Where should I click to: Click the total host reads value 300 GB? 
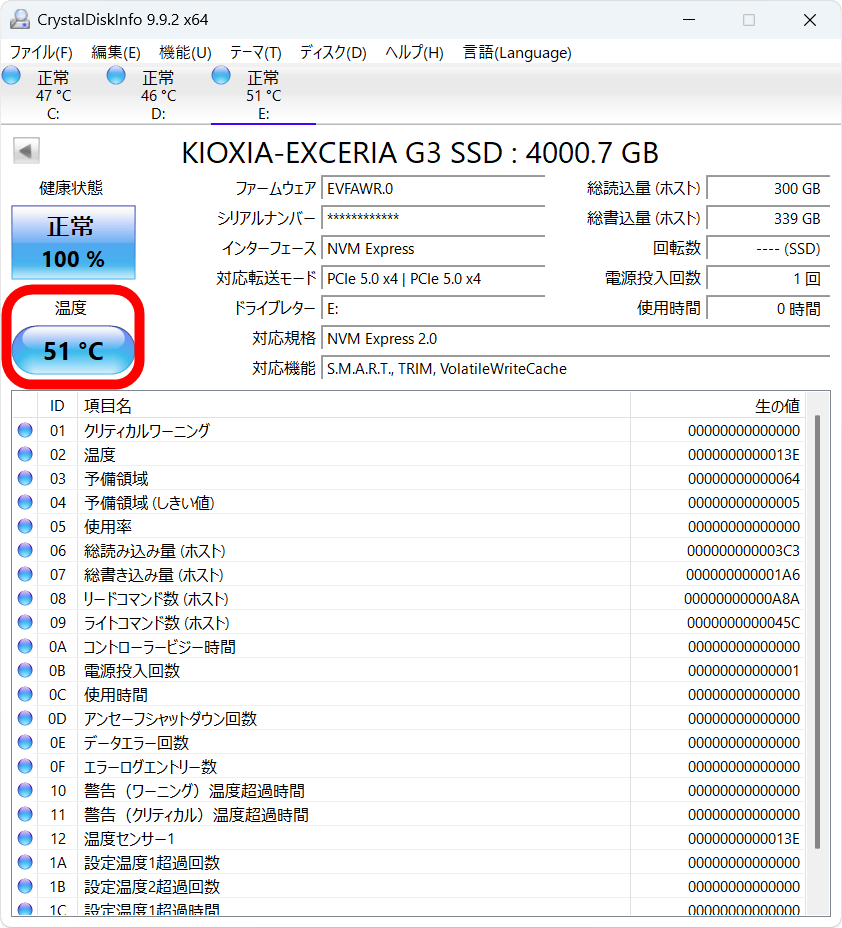pyautogui.click(x=768, y=189)
